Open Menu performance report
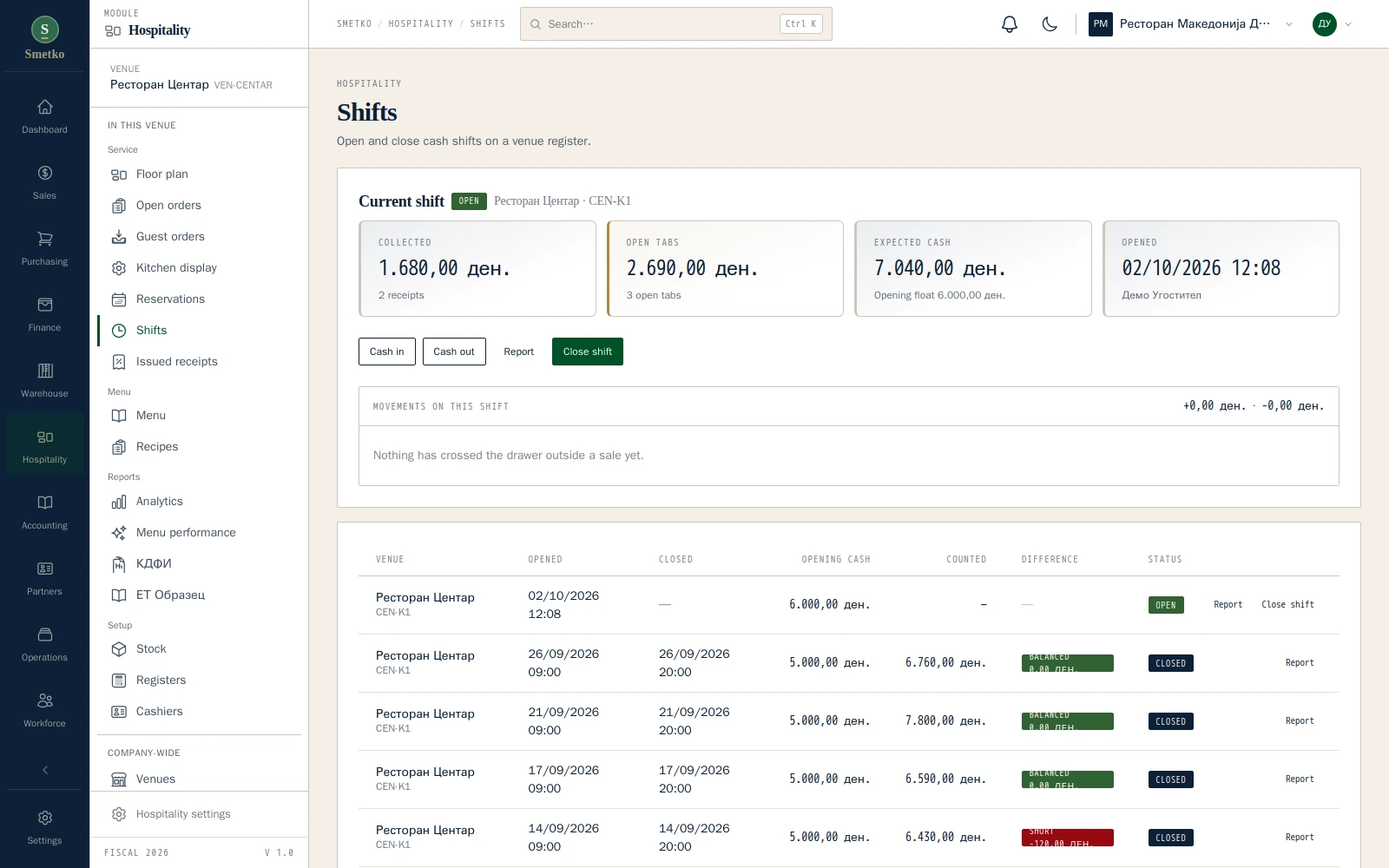This screenshot has width=1389, height=868. (x=201, y=533)
